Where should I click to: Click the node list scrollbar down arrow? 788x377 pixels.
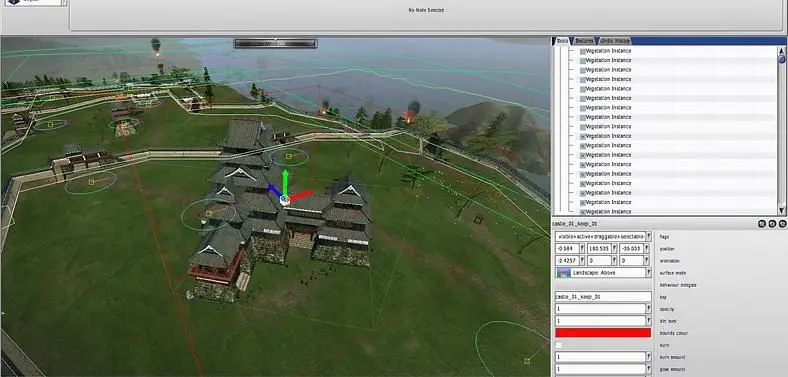781,210
